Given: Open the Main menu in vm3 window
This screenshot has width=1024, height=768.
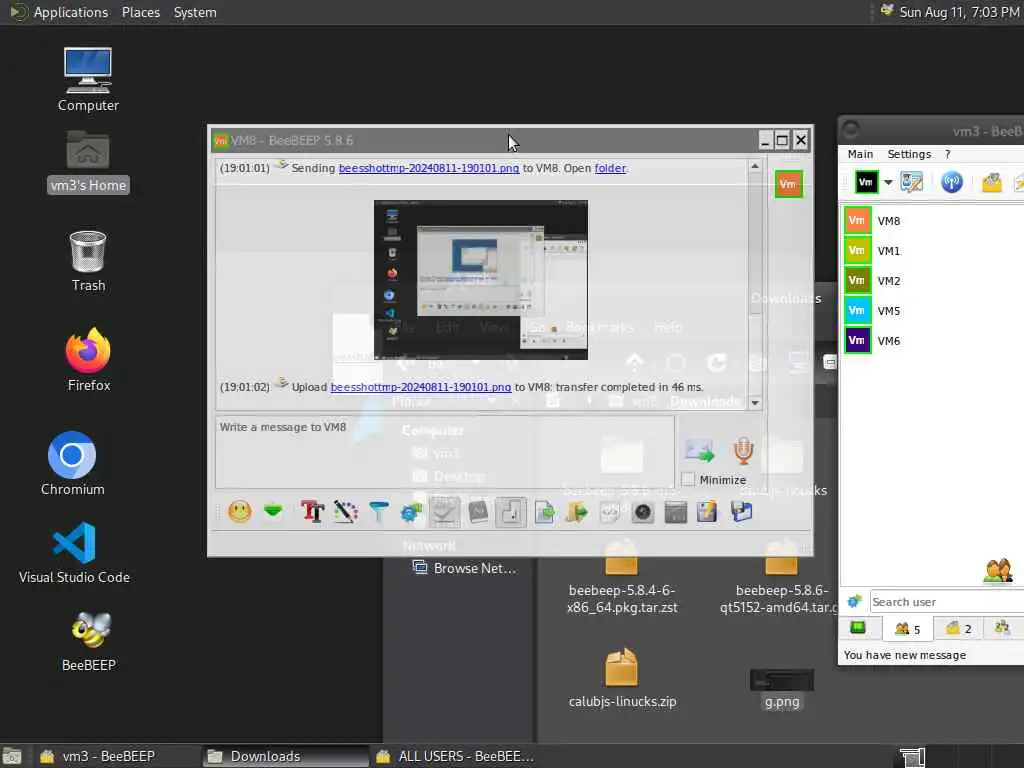Looking at the screenshot, I should tap(860, 154).
